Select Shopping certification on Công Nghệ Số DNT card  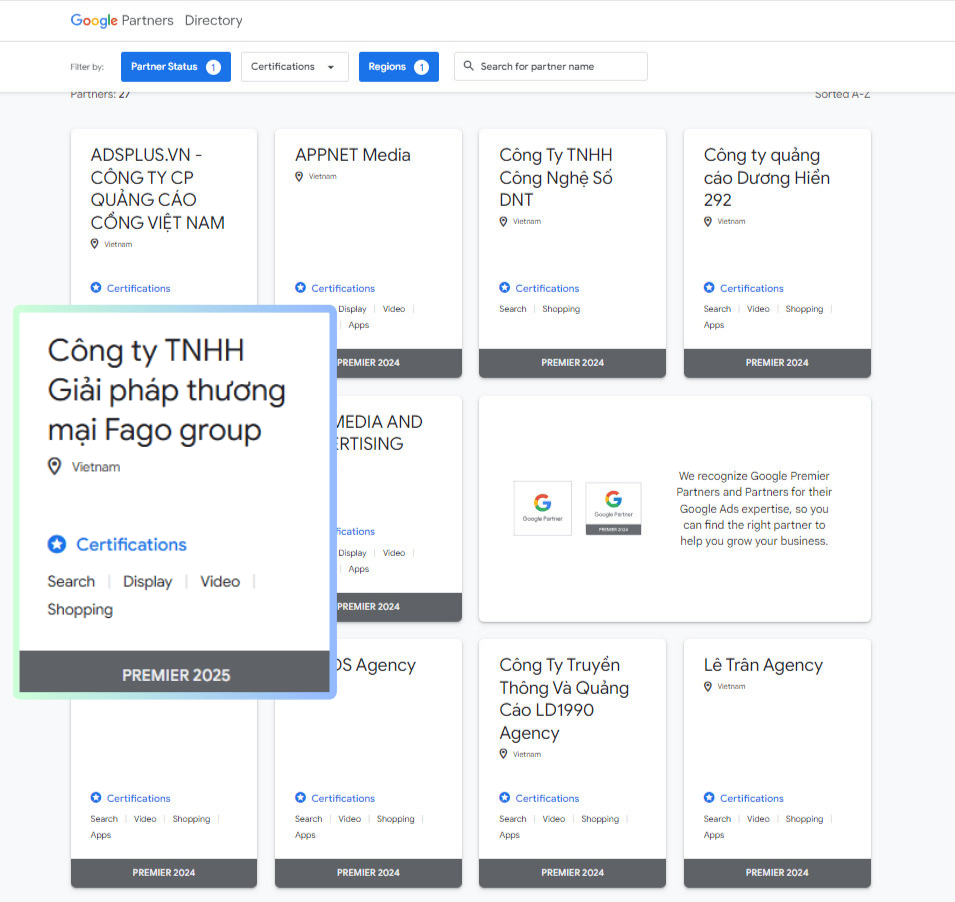click(x=561, y=309)
